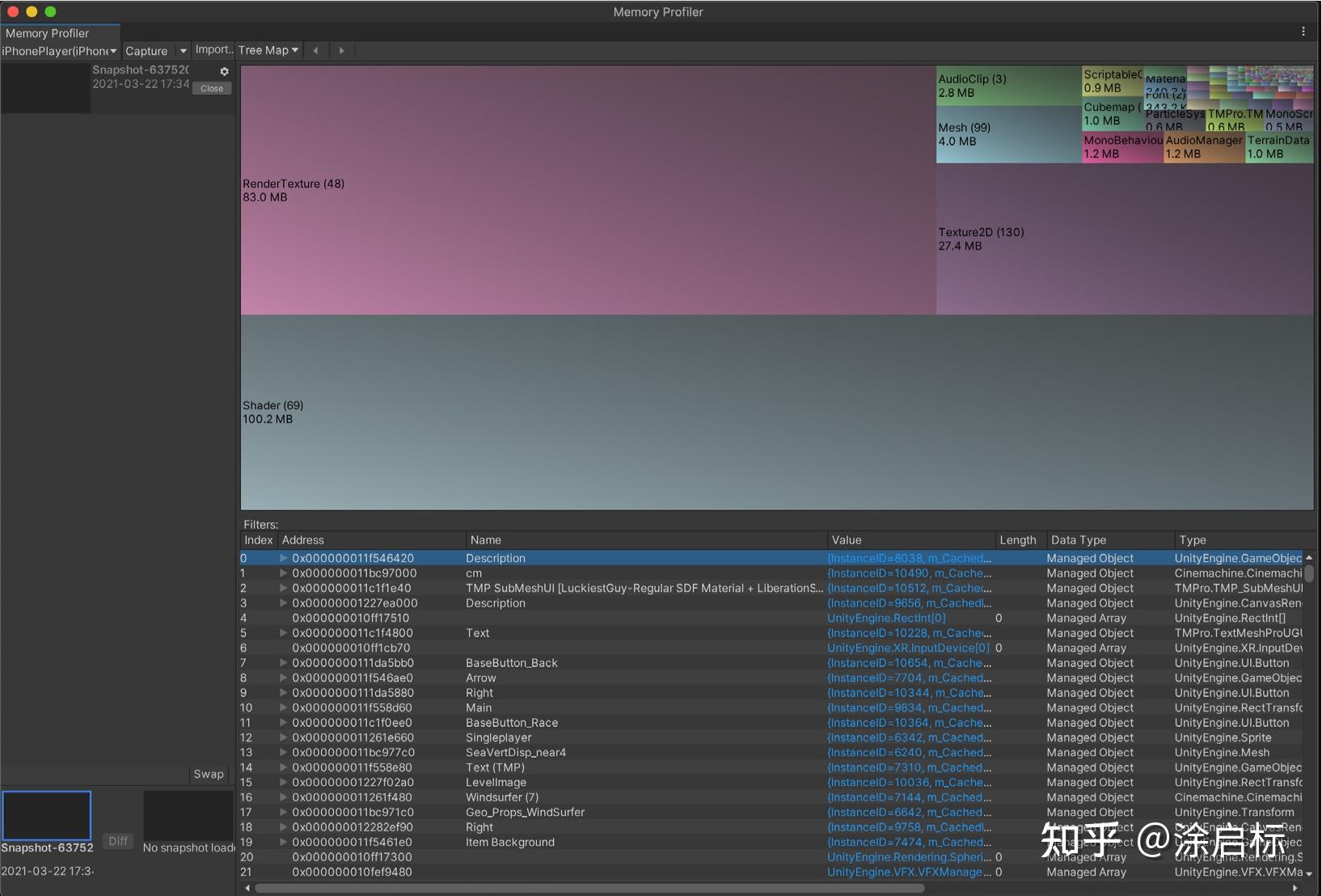Click the Swap snapshots button
Image resolution: width=1322 pixels, height=896 pixels.
pos(209,774)
